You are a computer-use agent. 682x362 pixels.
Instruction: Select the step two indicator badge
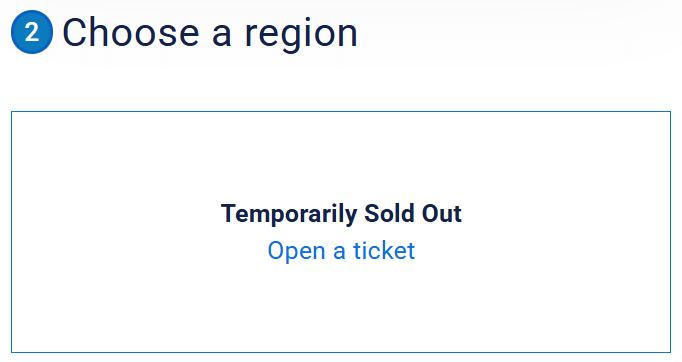point(32,32)
